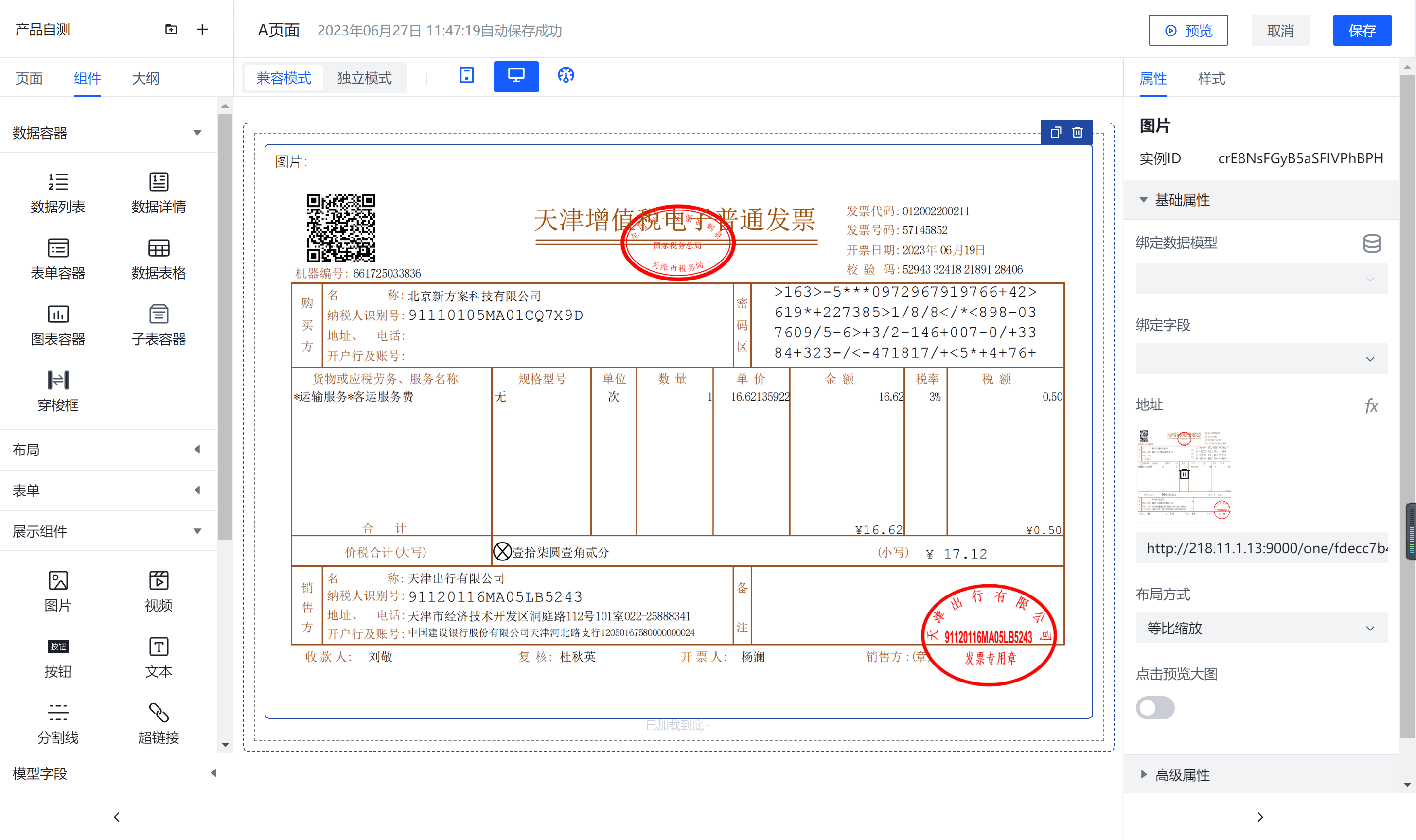This screenshot has height=840, width=1416.
Task: Click the 保存 button
Action: pyautogui.click(x=1362, y=30)
